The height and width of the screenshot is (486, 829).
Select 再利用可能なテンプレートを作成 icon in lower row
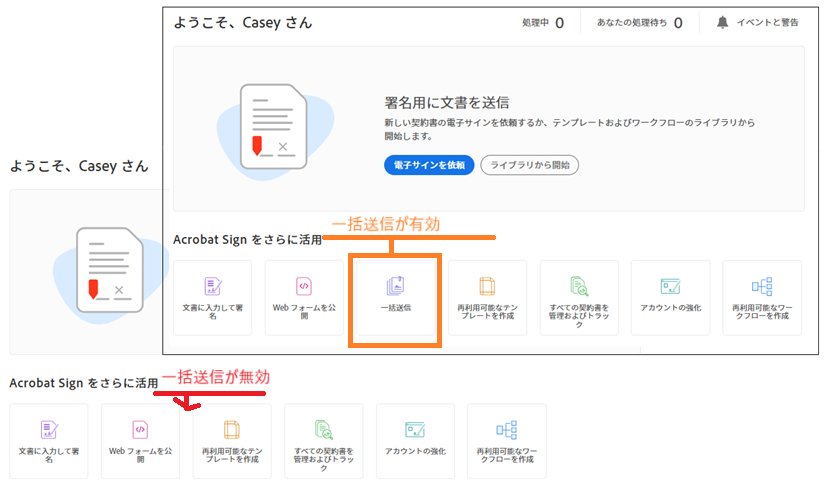point(232,429)
